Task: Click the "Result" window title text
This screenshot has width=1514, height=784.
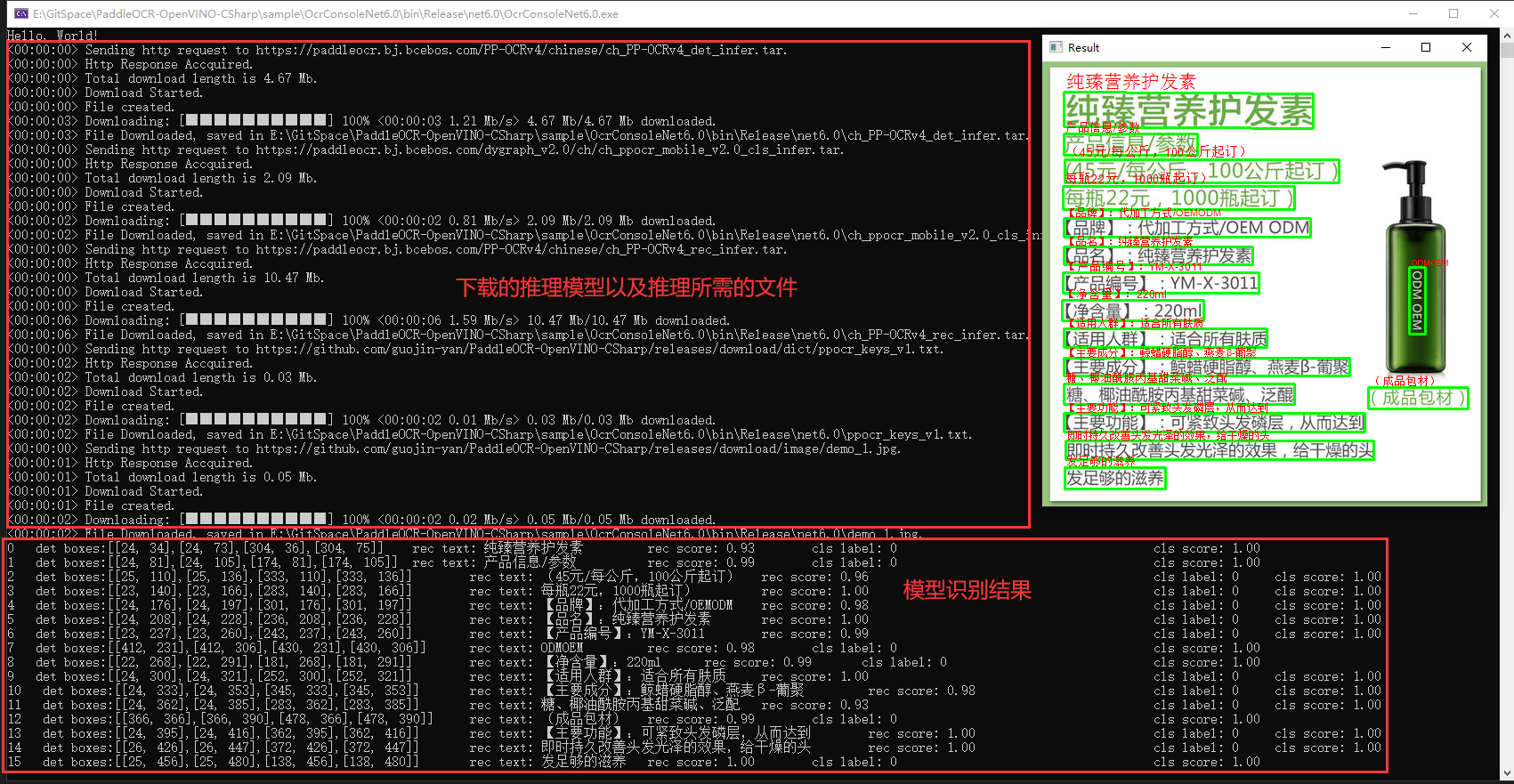Action: [1083, 48]
